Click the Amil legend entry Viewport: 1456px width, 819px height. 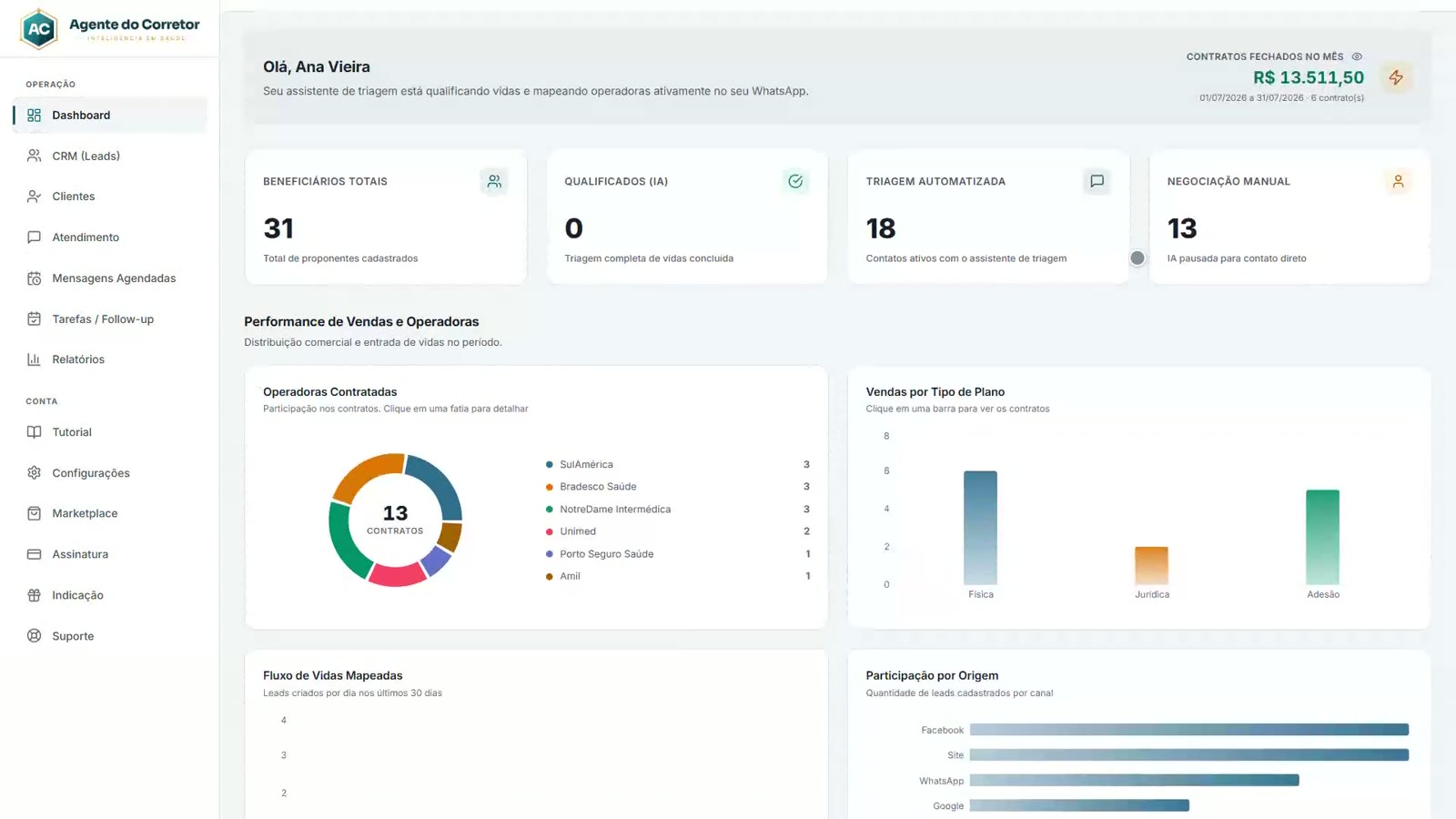pos(678,576)
